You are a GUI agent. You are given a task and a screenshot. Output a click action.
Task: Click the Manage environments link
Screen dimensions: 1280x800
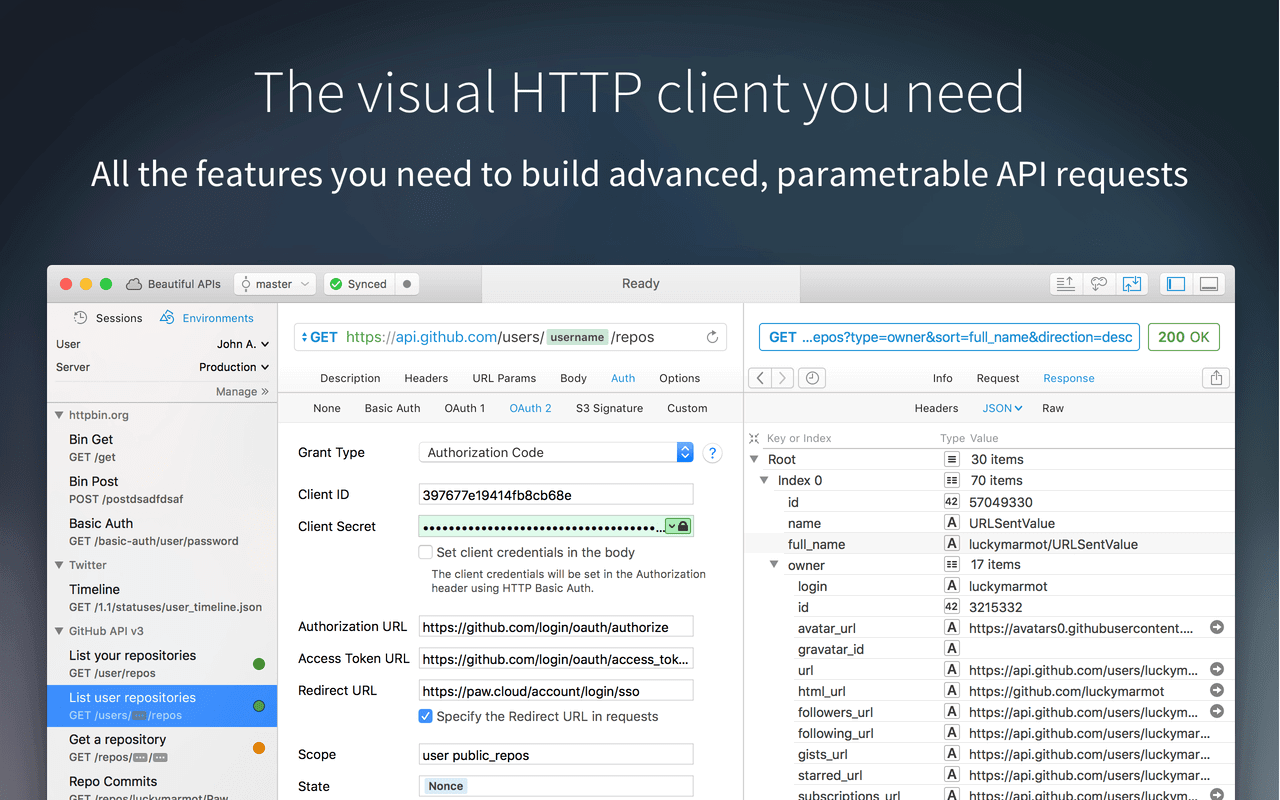(242, 392)
